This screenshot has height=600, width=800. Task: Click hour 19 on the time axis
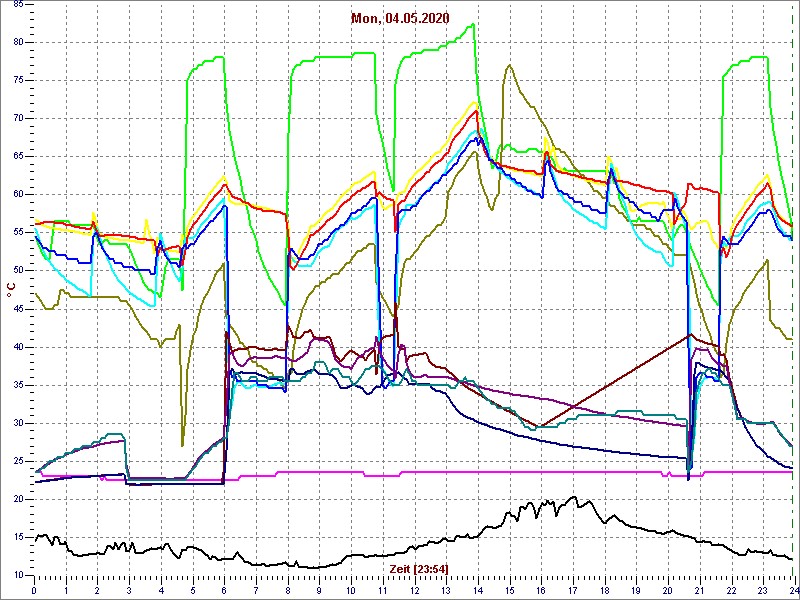[x=635, y=591]
